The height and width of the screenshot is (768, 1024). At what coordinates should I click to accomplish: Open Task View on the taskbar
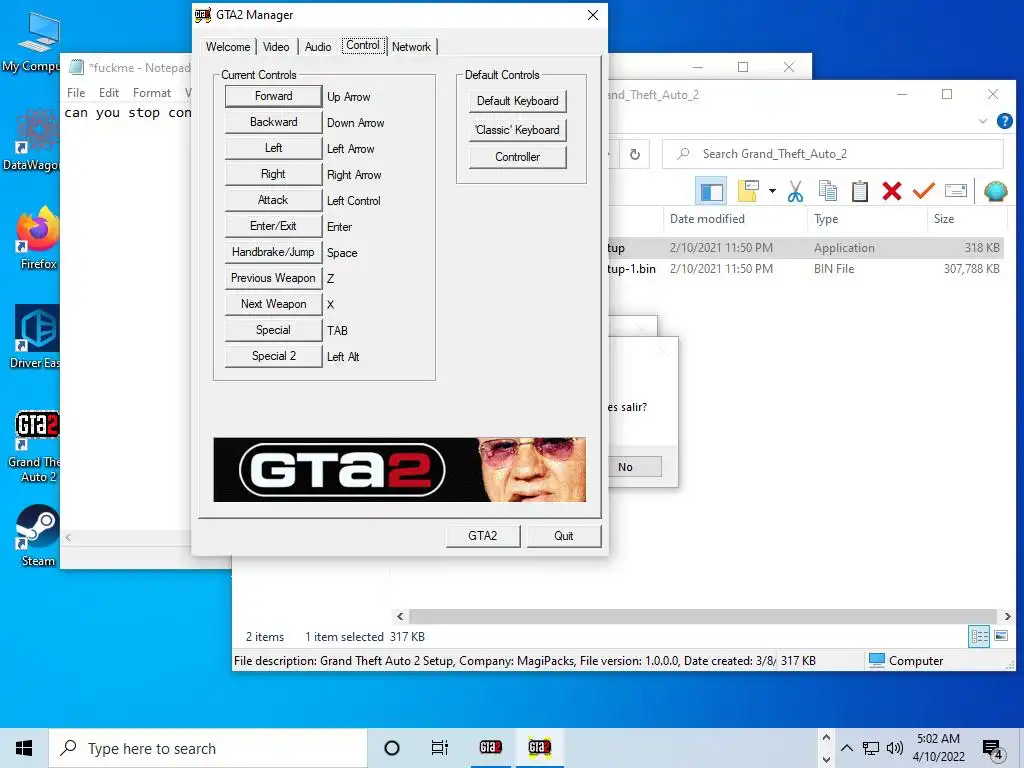point(440,748)
